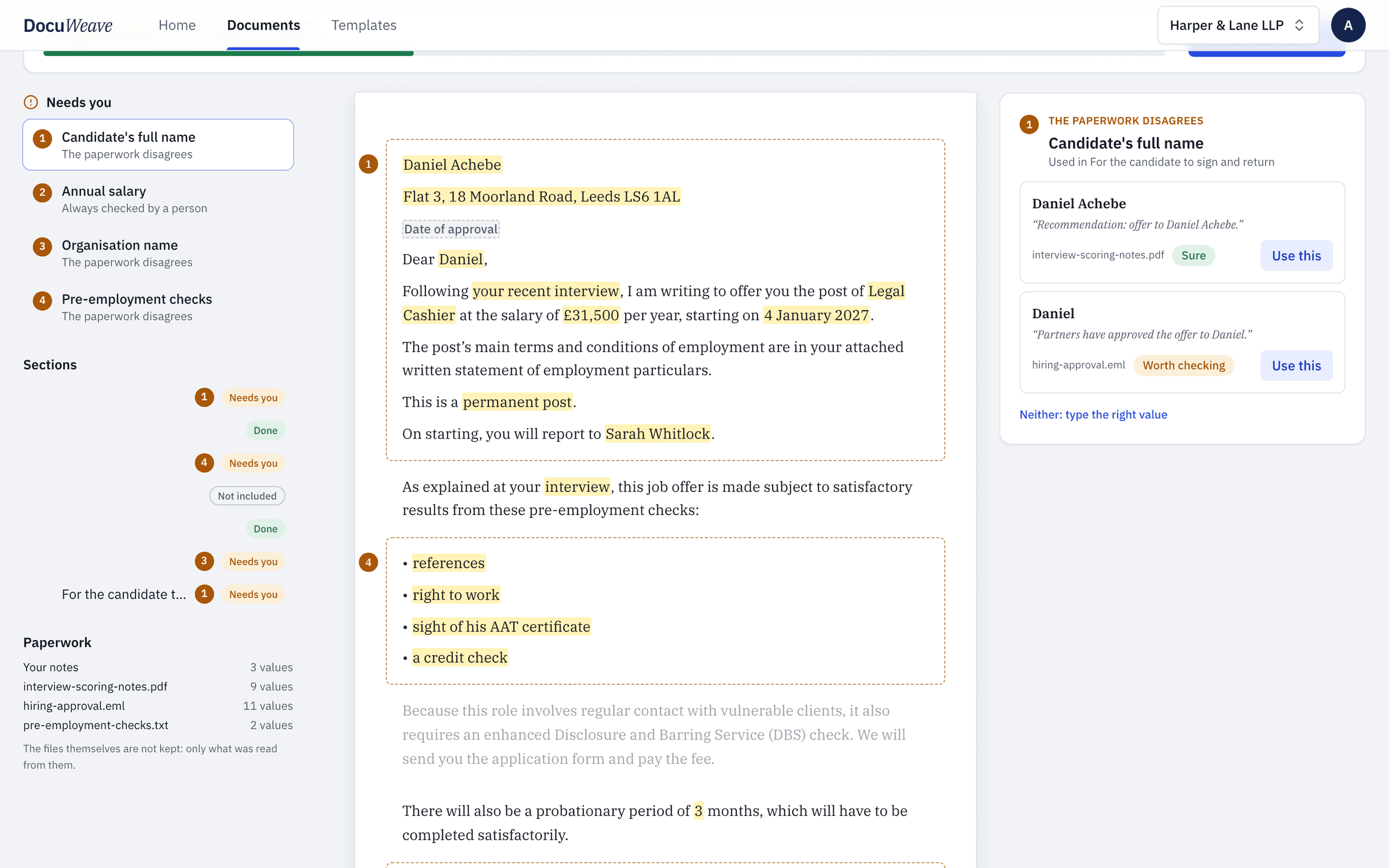The image size is (1389, 868).
Task: Click the highlighted references item
Action: (449, 563)
